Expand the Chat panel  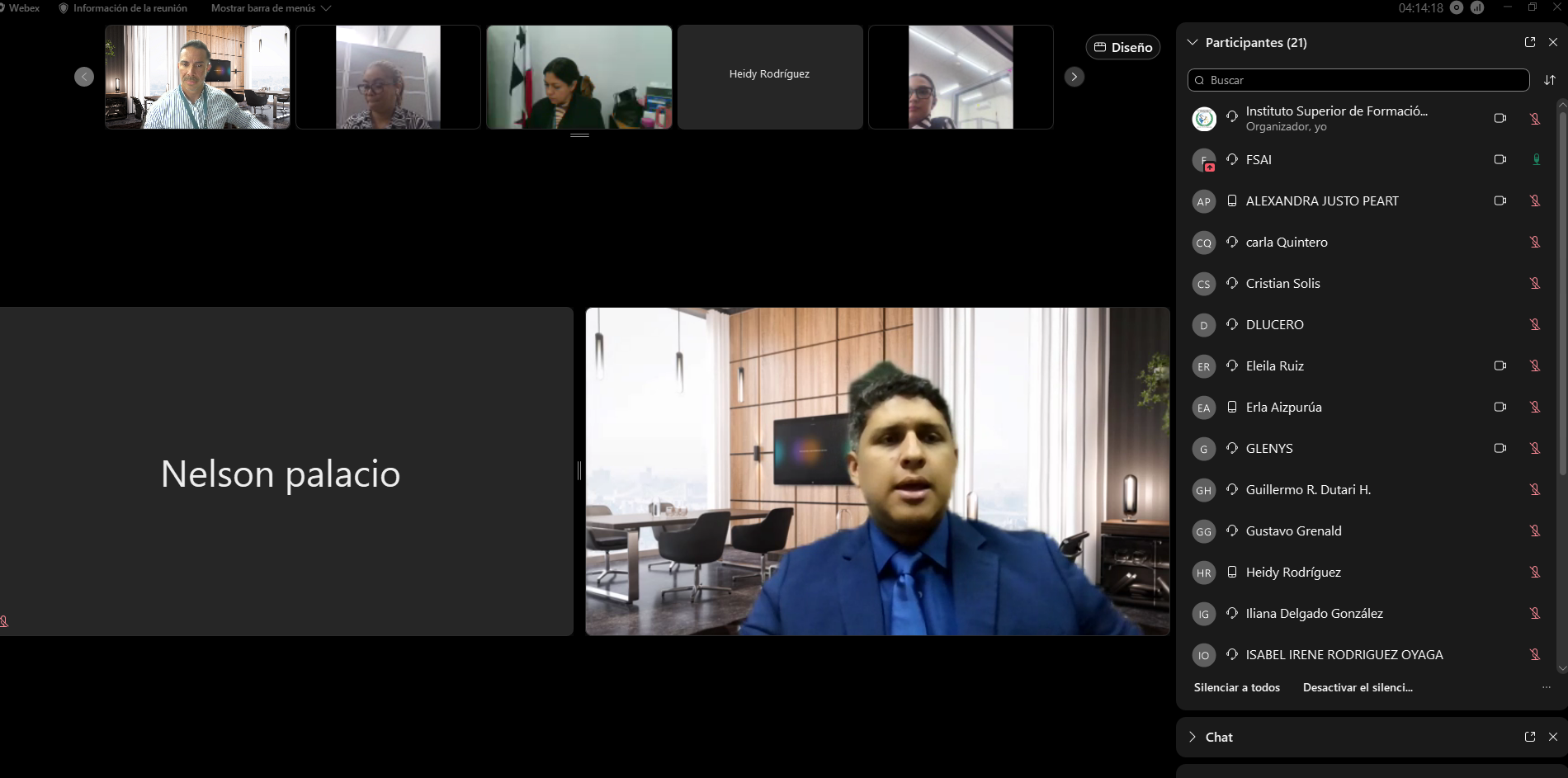1192,737
